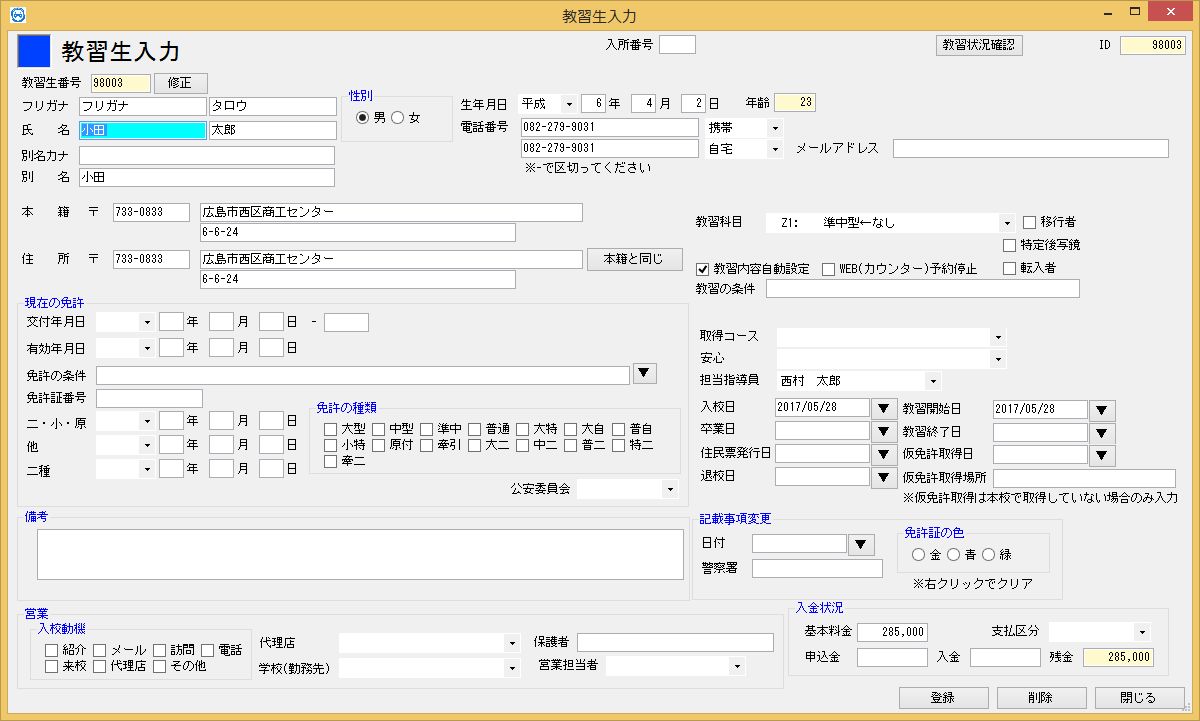Screen dimensions: 1200x721
Task: Open the 生年月日 era dropdown showing 平成
Action: tap(568, 104)
